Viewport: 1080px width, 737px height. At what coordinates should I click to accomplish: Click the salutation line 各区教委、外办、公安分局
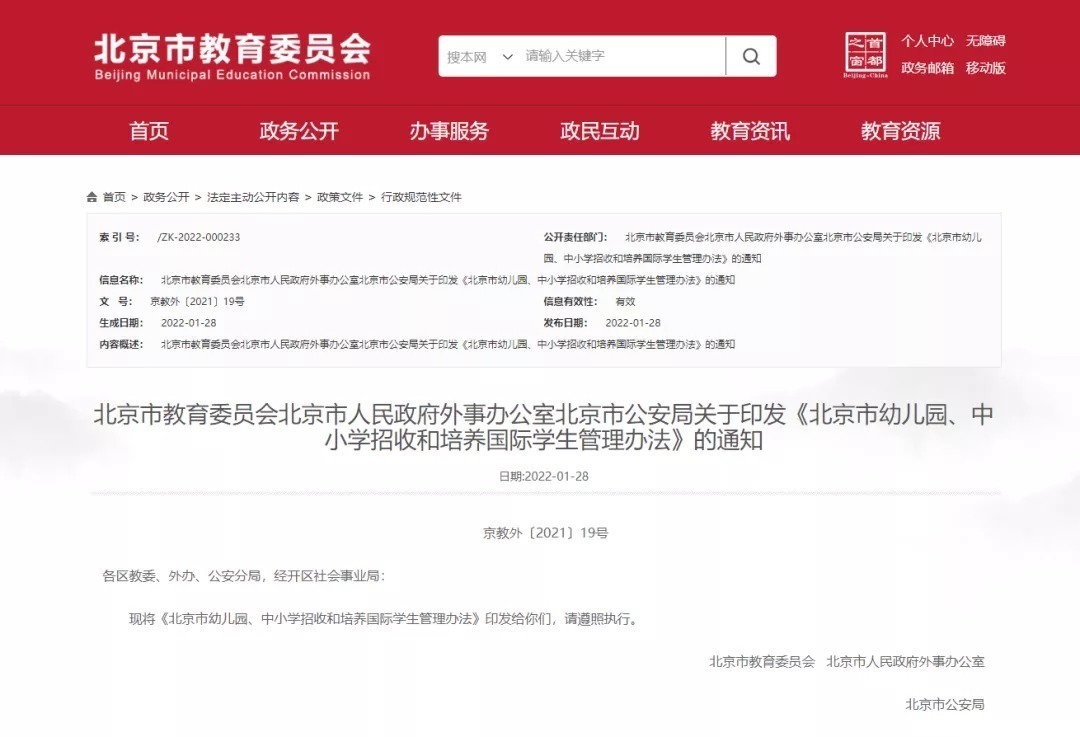(244, 576)
